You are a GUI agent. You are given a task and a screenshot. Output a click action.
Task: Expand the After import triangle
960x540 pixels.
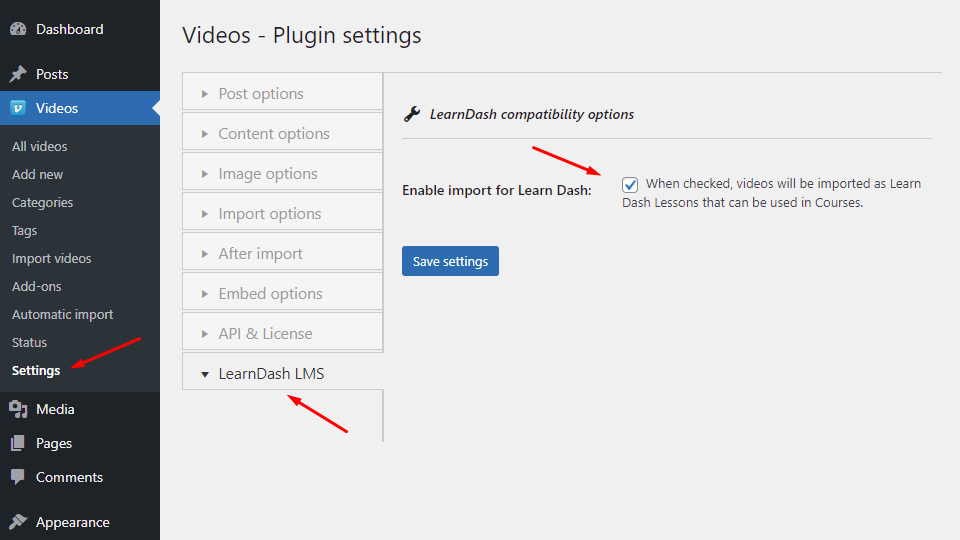(205, 253)
